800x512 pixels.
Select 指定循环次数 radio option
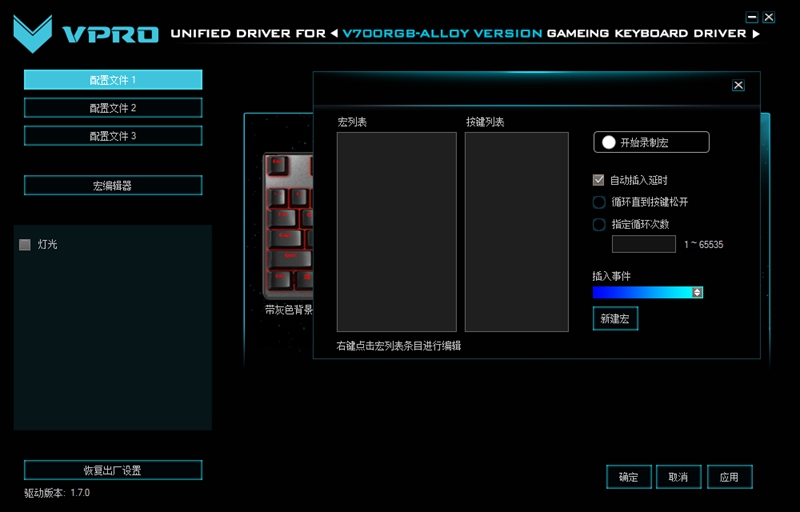coord(599,224)
